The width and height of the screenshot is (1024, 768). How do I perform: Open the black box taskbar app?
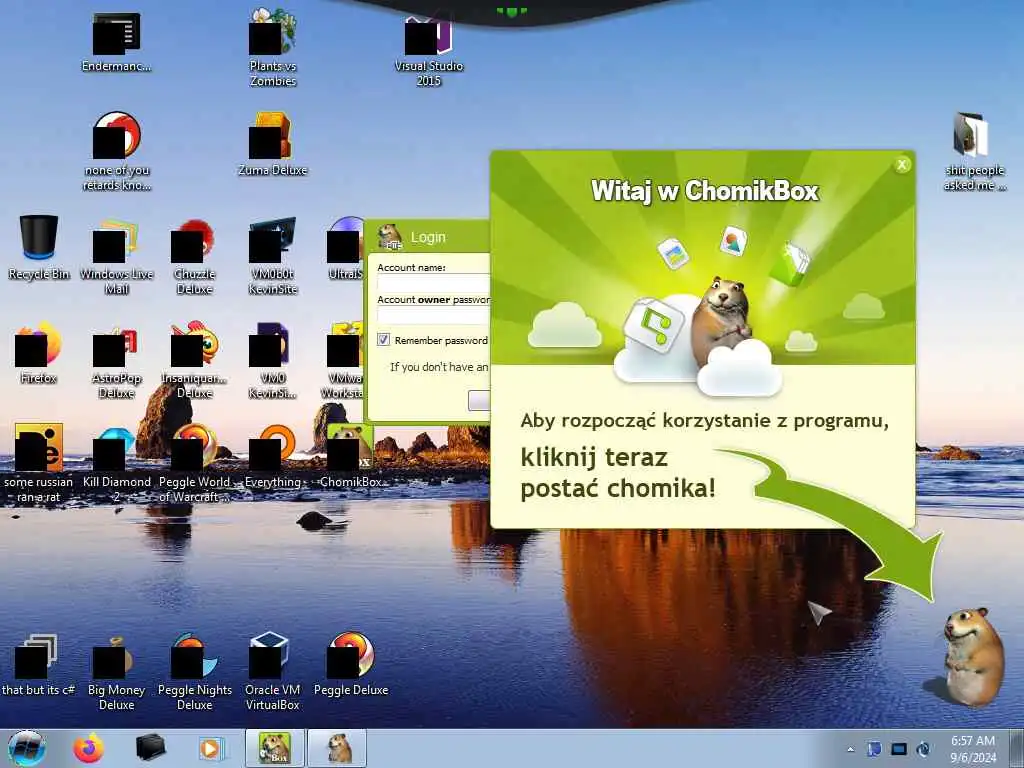pyautogui.click(x=150, y=748)
